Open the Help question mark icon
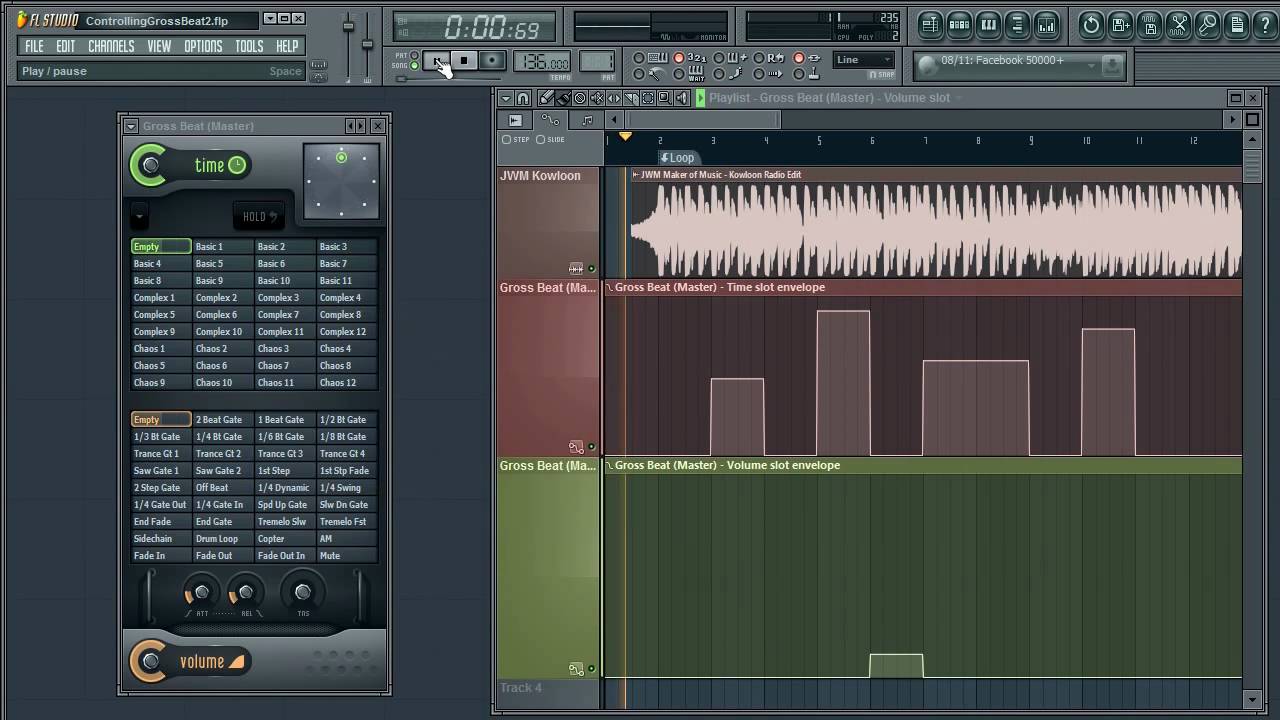This screenshot has height=720, width=1280. [x=1264, y=24]
